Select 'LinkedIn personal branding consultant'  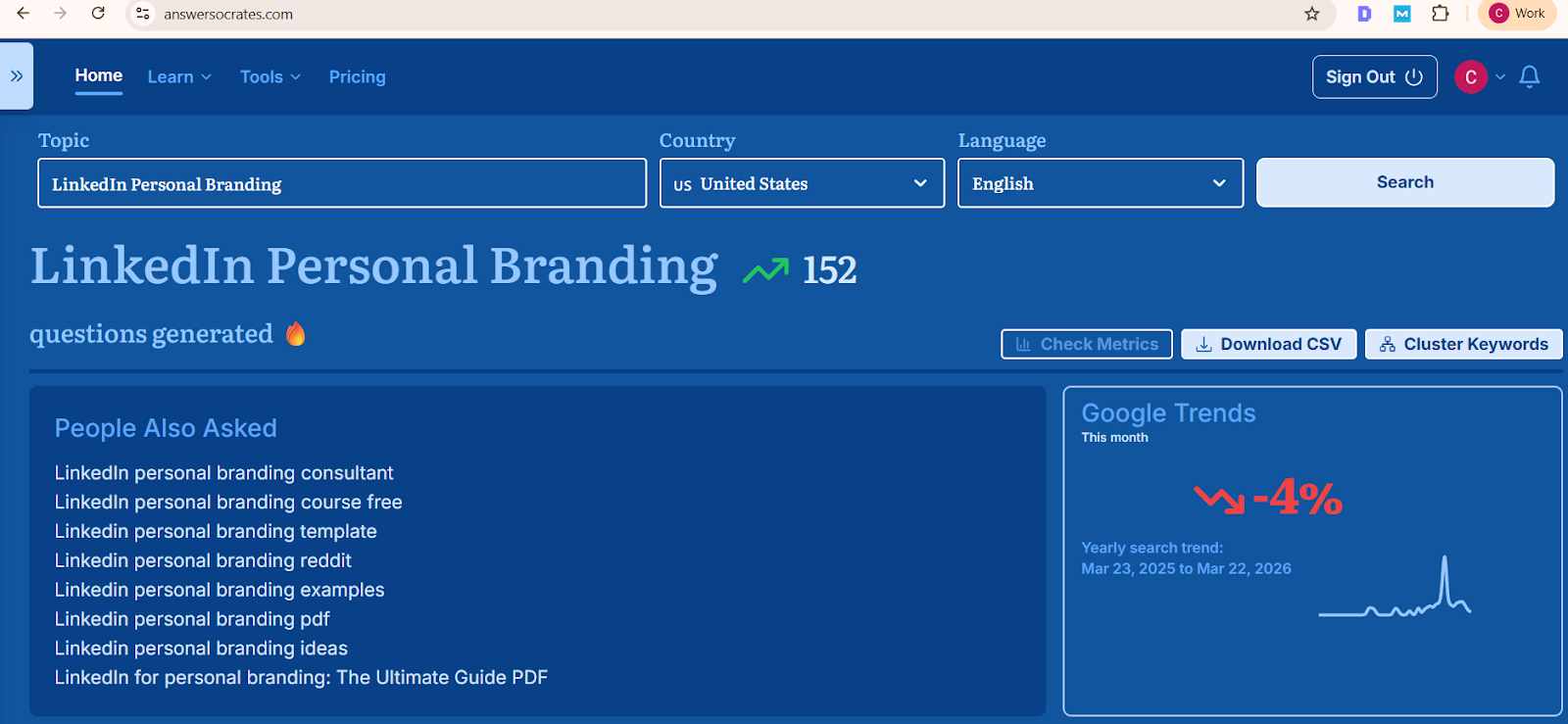pos(223,472)
